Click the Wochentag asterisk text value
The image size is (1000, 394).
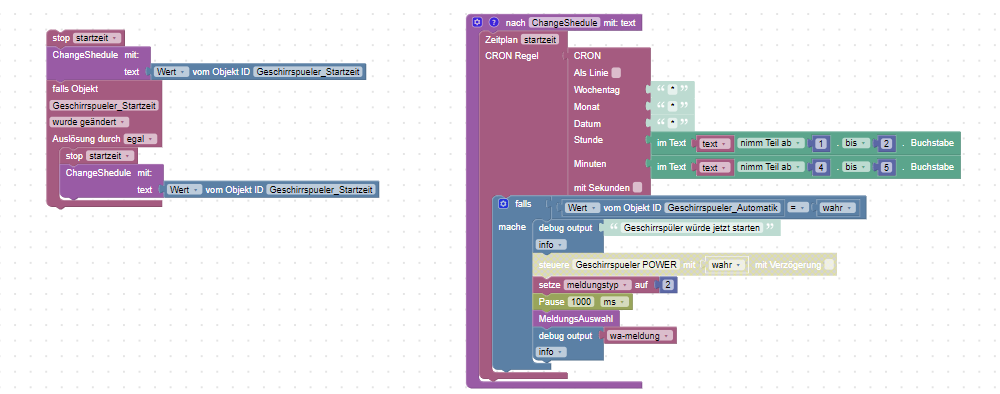coord(671,90)
